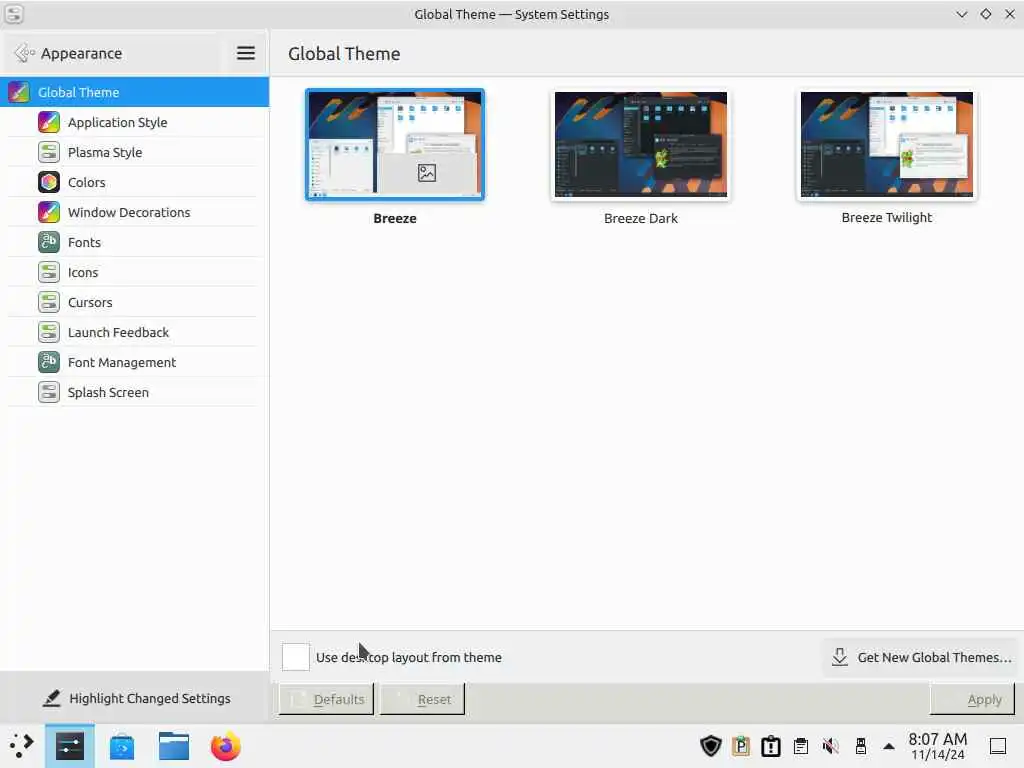The width and height of the screenshot is (1024, 768).
Task: Open the application launcher in taskbar
Action: [21, 746]
